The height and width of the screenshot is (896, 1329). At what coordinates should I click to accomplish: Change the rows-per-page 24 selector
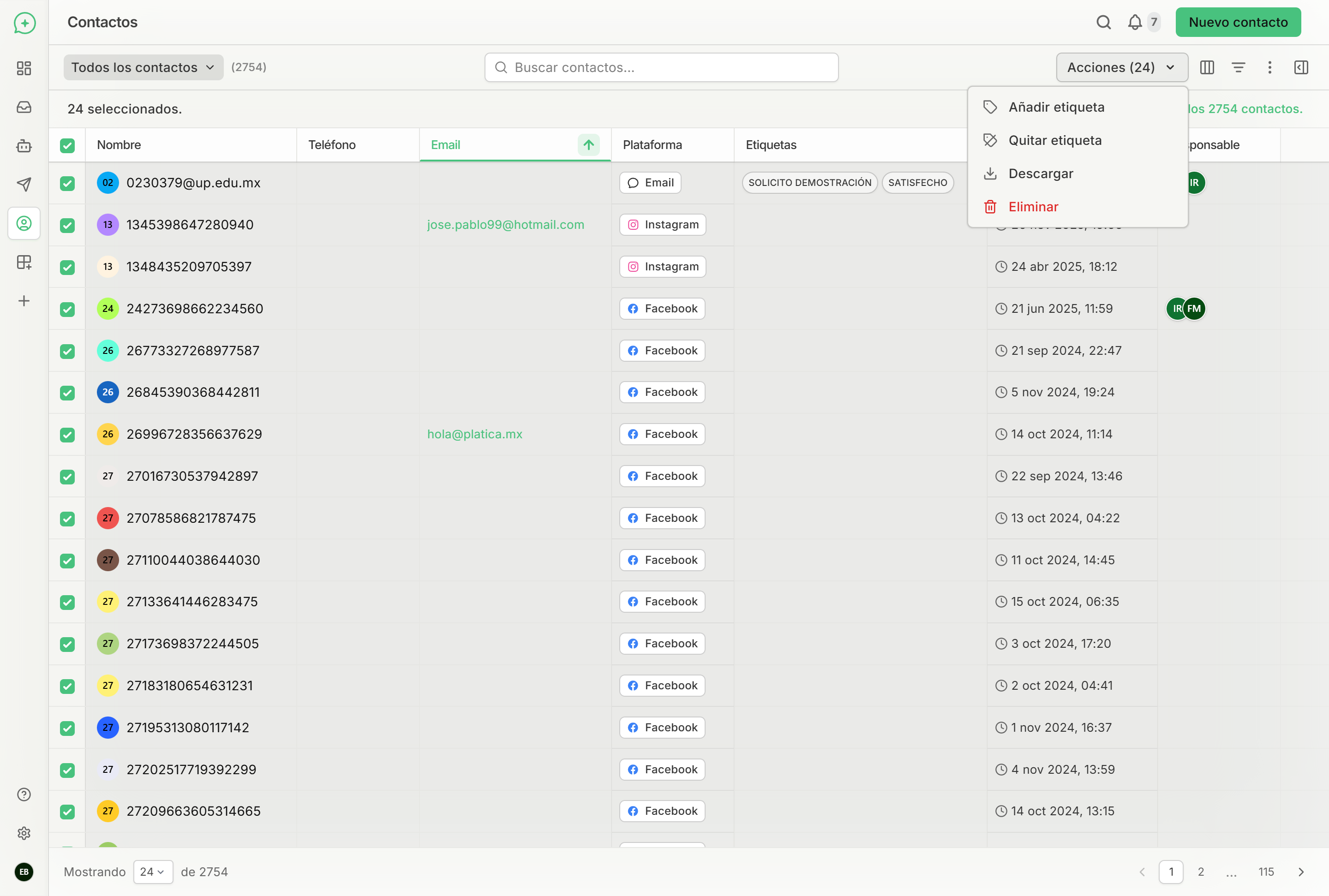point(153,872)
